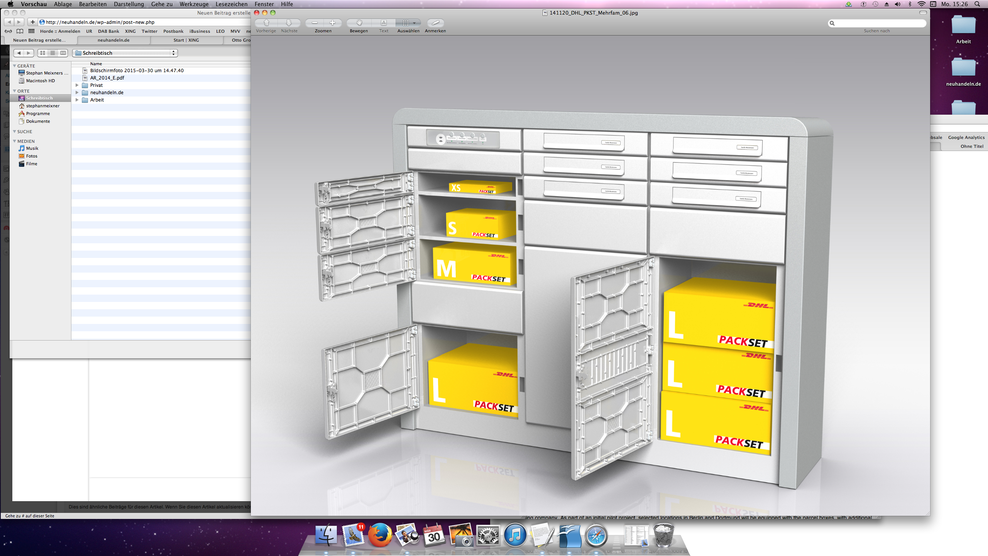
Task: Click the Wi-Fi status icon
Action: click(921, 4)
